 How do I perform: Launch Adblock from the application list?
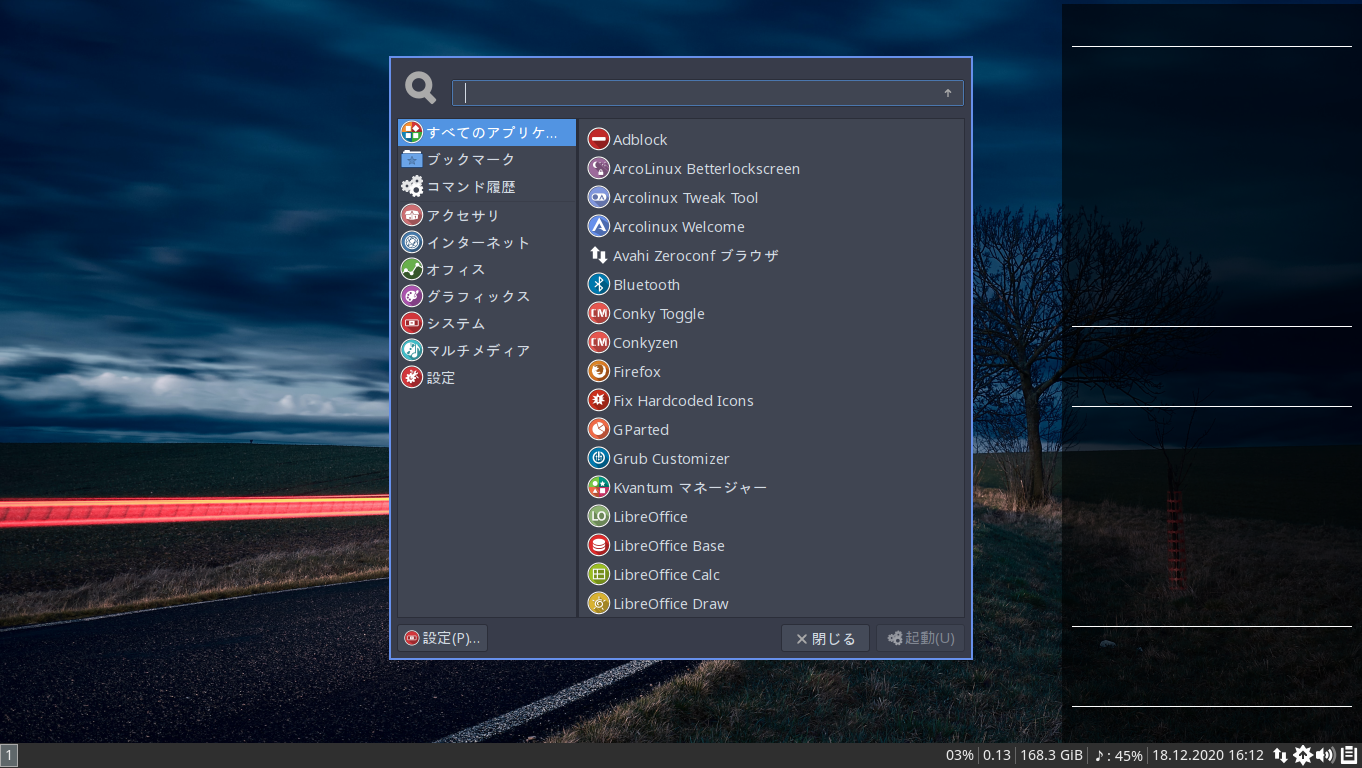click(771, 139)
